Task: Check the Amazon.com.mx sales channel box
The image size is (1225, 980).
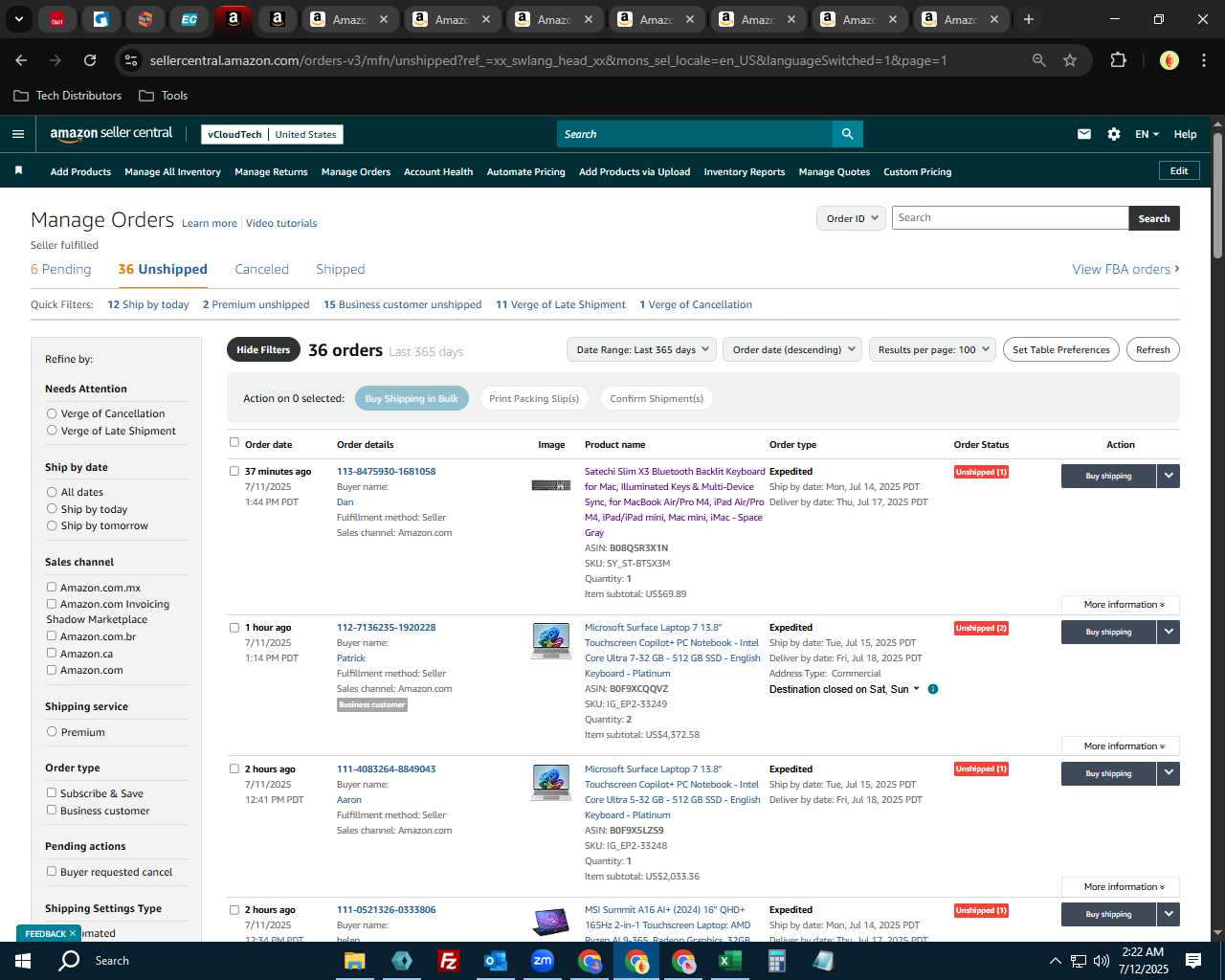Action: [x=52, y=588]
